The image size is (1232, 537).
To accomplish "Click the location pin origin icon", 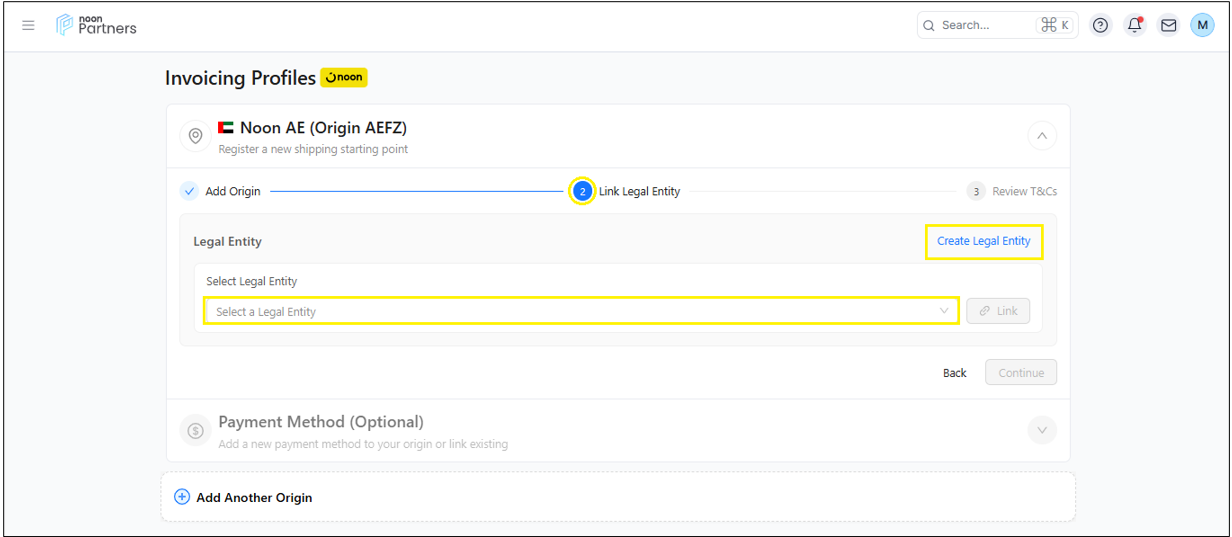I will pos(195,136).
